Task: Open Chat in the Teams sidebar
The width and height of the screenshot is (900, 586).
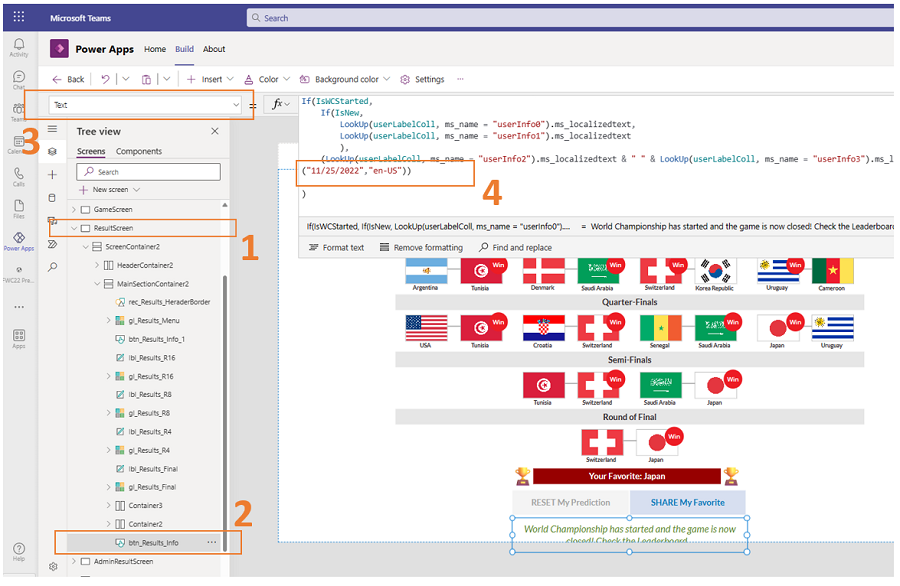Action: pyautogui.click(x=18, y=79)
